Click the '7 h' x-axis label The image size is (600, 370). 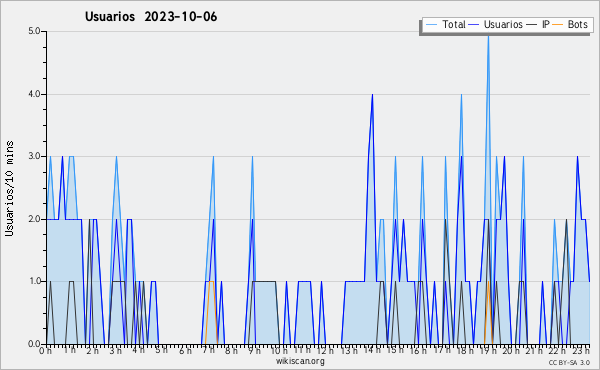point(208,350)
